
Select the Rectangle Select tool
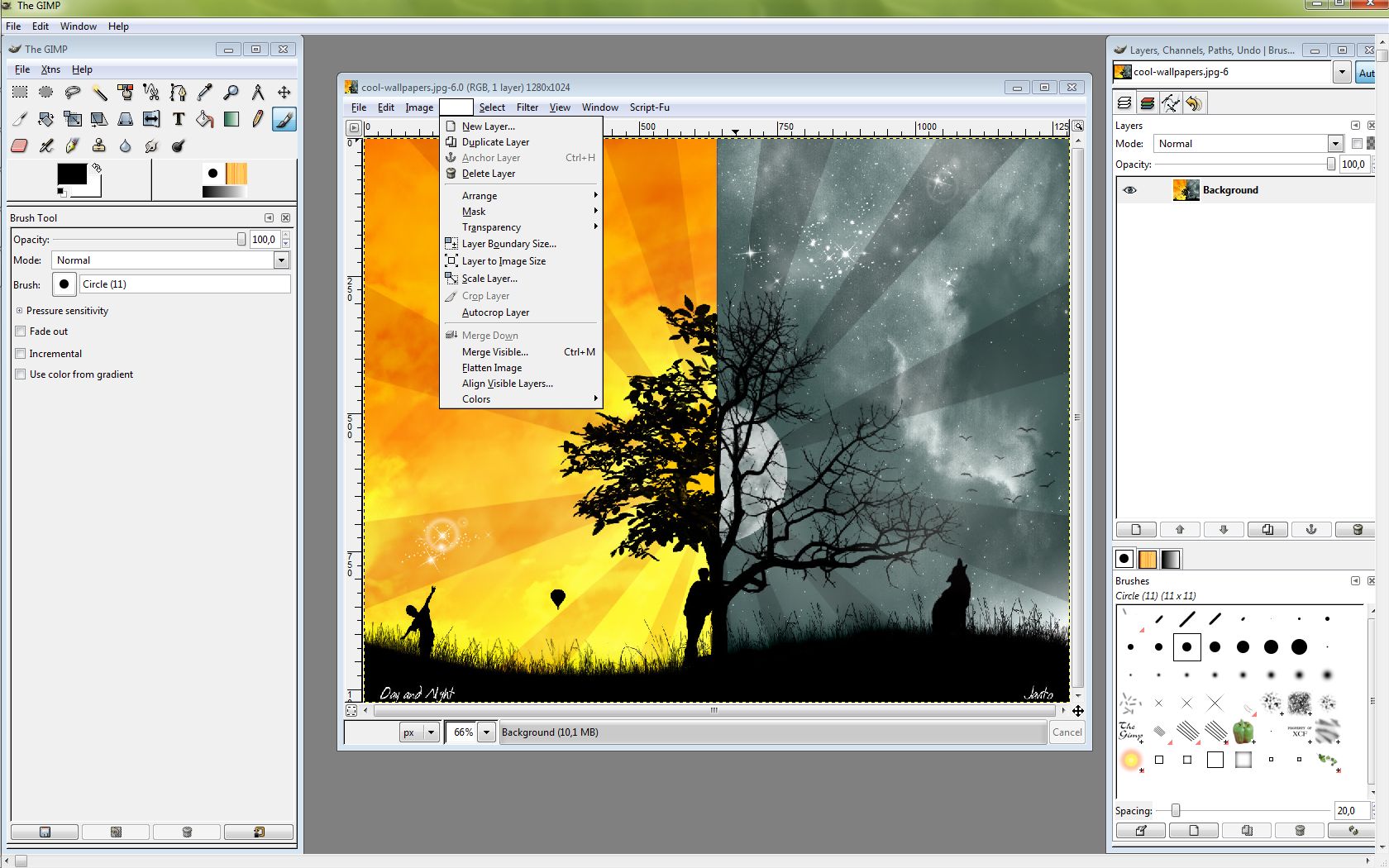[20, 93]
